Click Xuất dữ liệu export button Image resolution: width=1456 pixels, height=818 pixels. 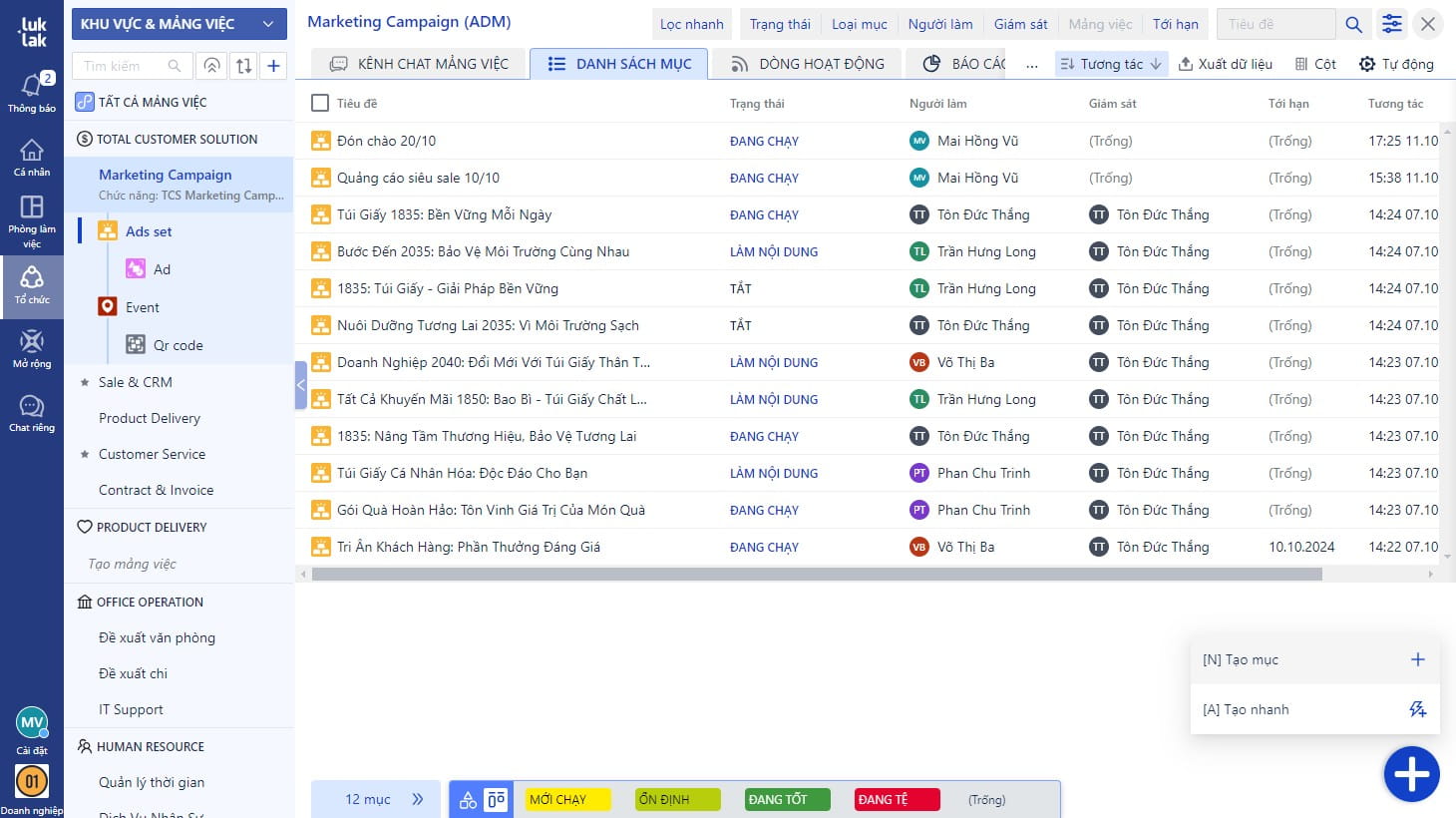point(1225,64)
